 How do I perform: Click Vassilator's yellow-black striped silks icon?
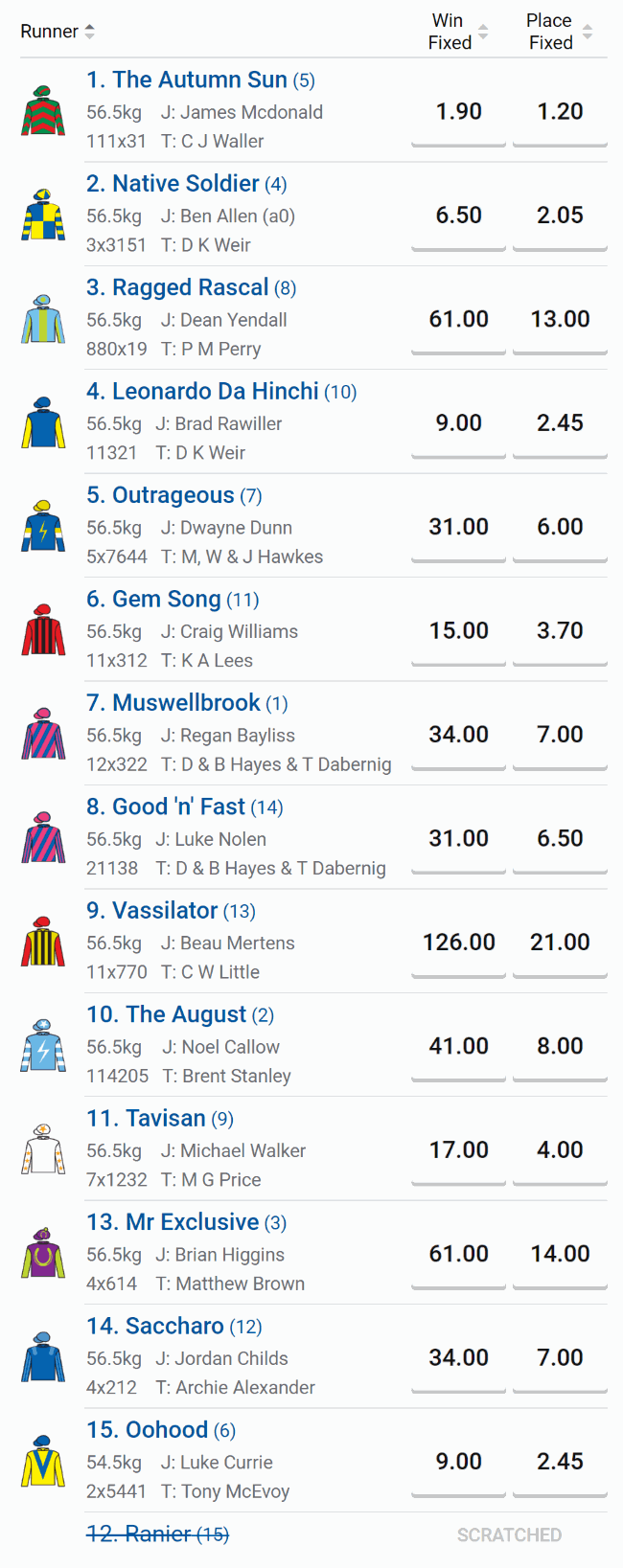click(x=43, y=943)
